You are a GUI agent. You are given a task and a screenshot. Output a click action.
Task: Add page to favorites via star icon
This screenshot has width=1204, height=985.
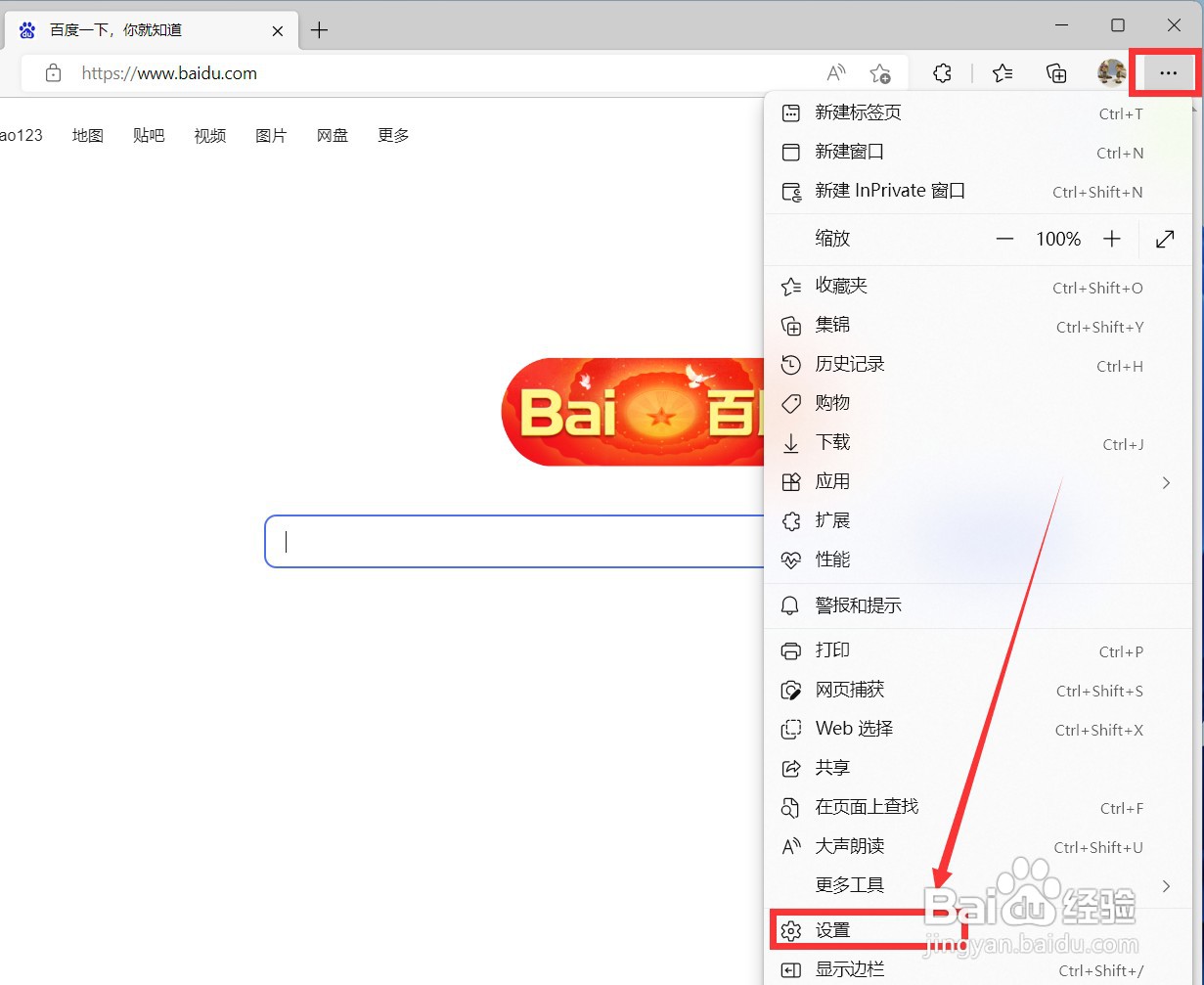(881, 72)
